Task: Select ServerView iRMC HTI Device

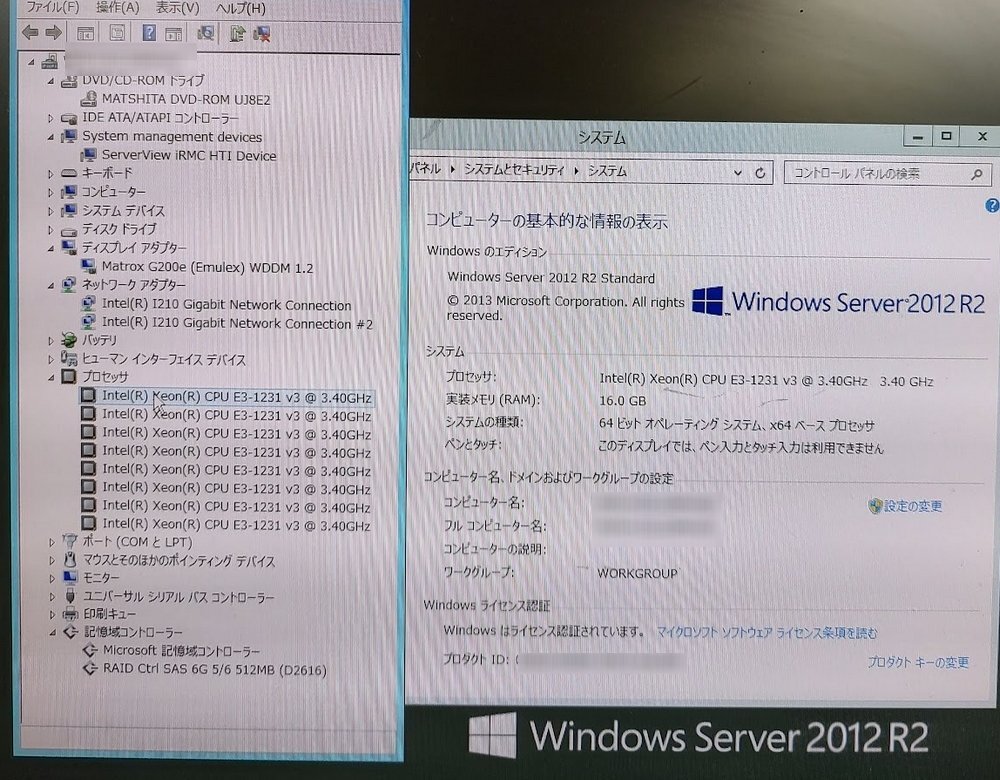Action: click(x=189, y=156)
